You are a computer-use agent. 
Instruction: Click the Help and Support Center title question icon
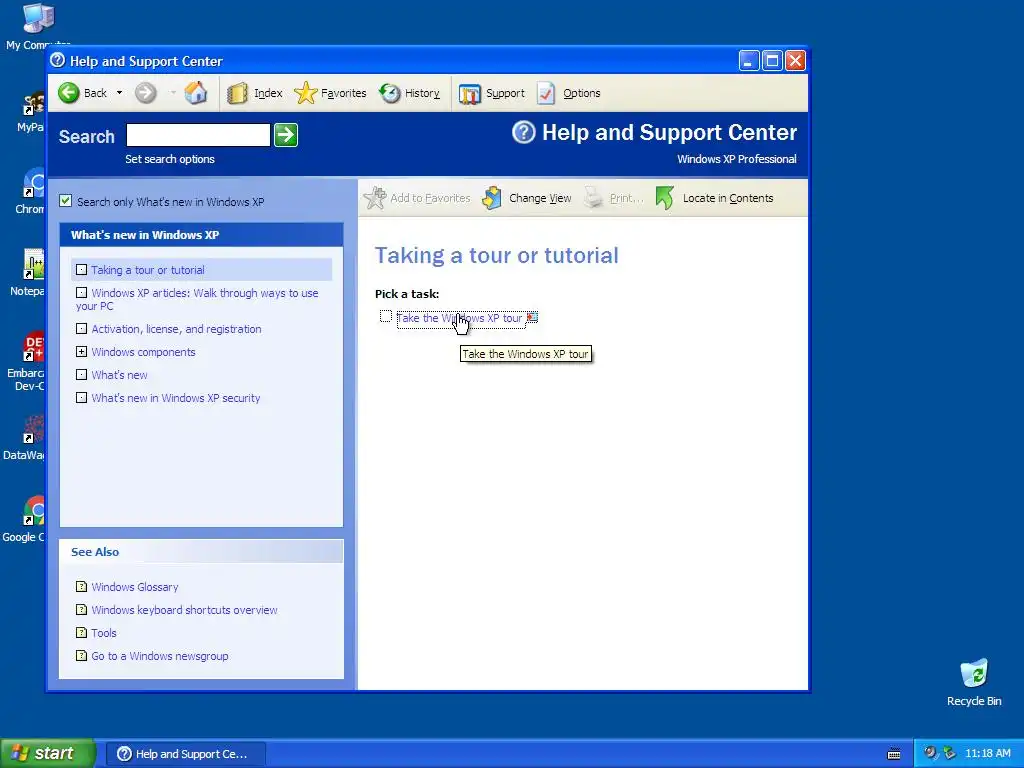[57, 60]
